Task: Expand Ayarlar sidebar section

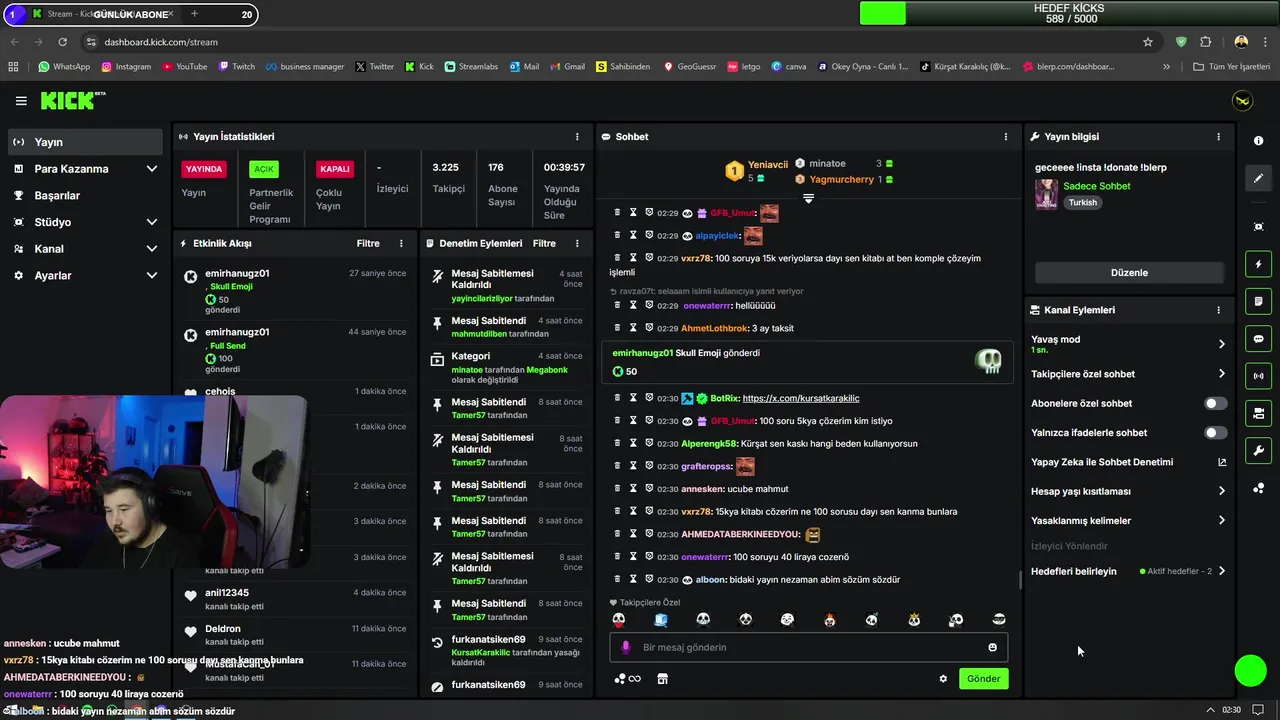Action: point(152,276)
